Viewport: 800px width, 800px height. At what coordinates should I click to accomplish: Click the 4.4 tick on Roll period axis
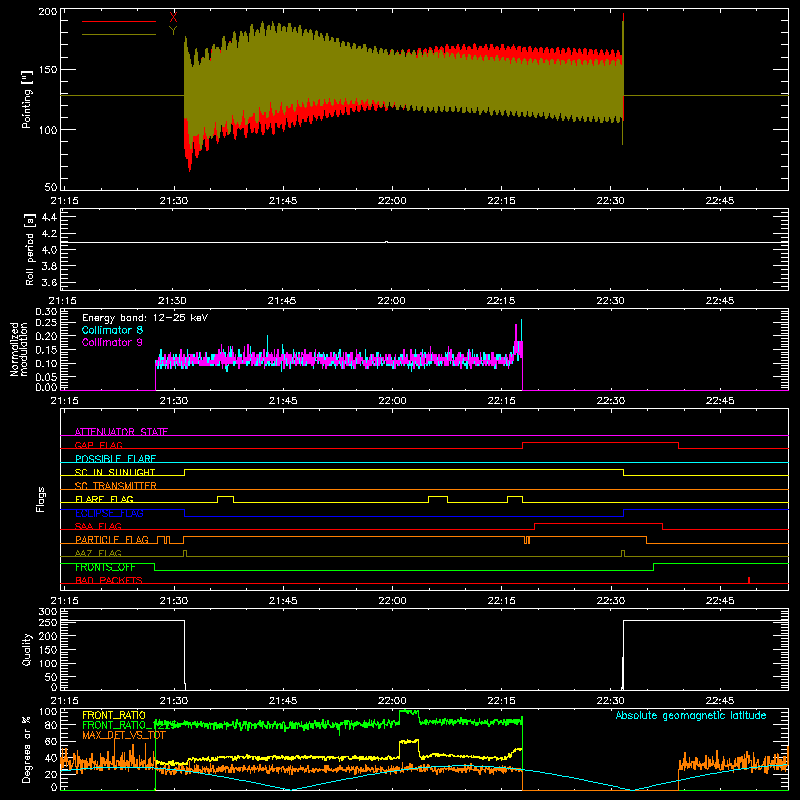(49, 217)
